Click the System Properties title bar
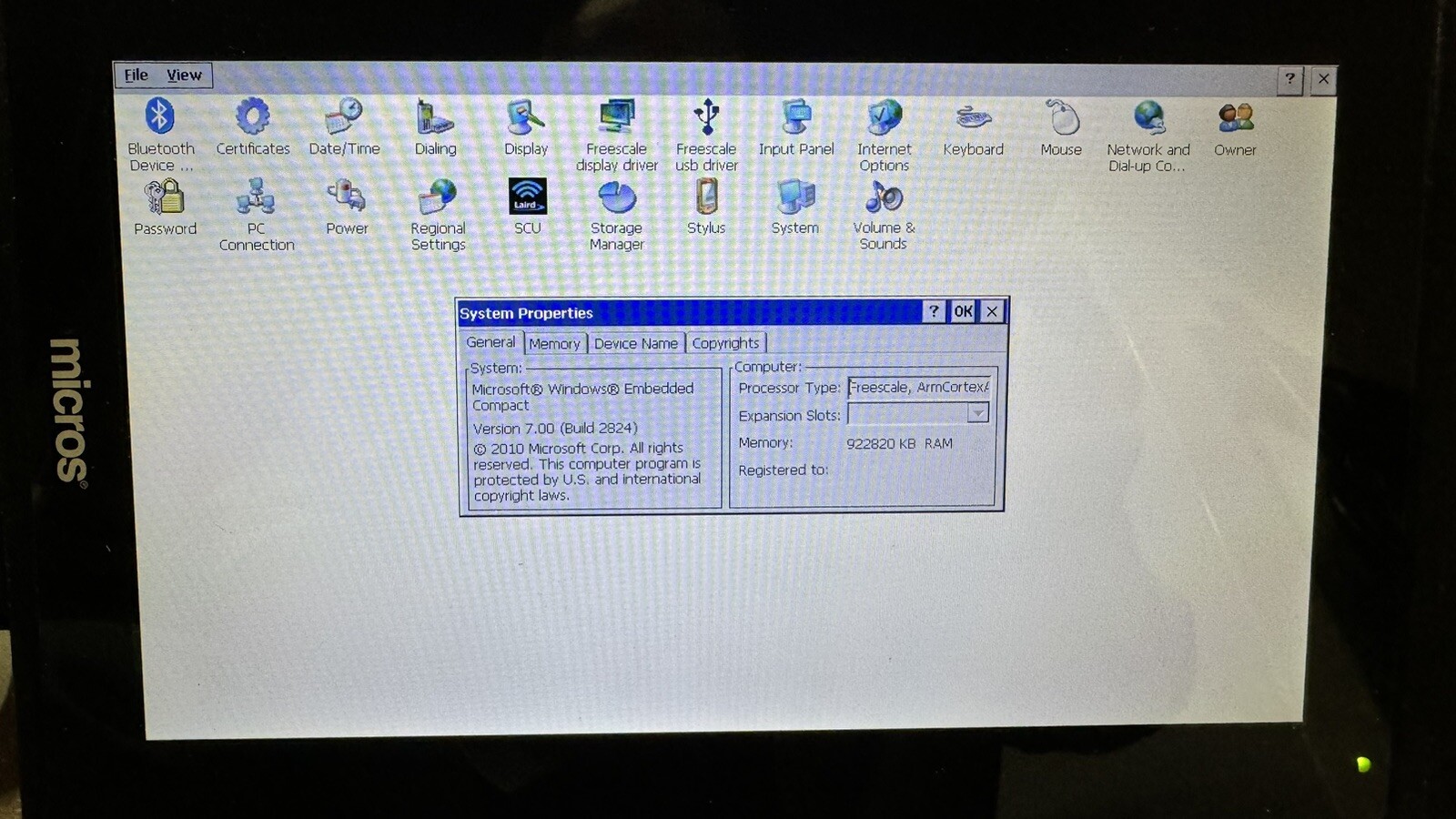This screenshot has width=1456, height=819. pos(689,312)
